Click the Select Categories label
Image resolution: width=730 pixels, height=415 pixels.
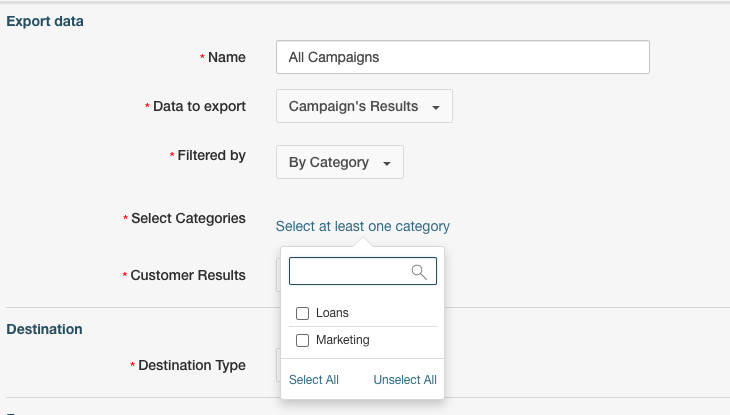(x=188, y=218)
